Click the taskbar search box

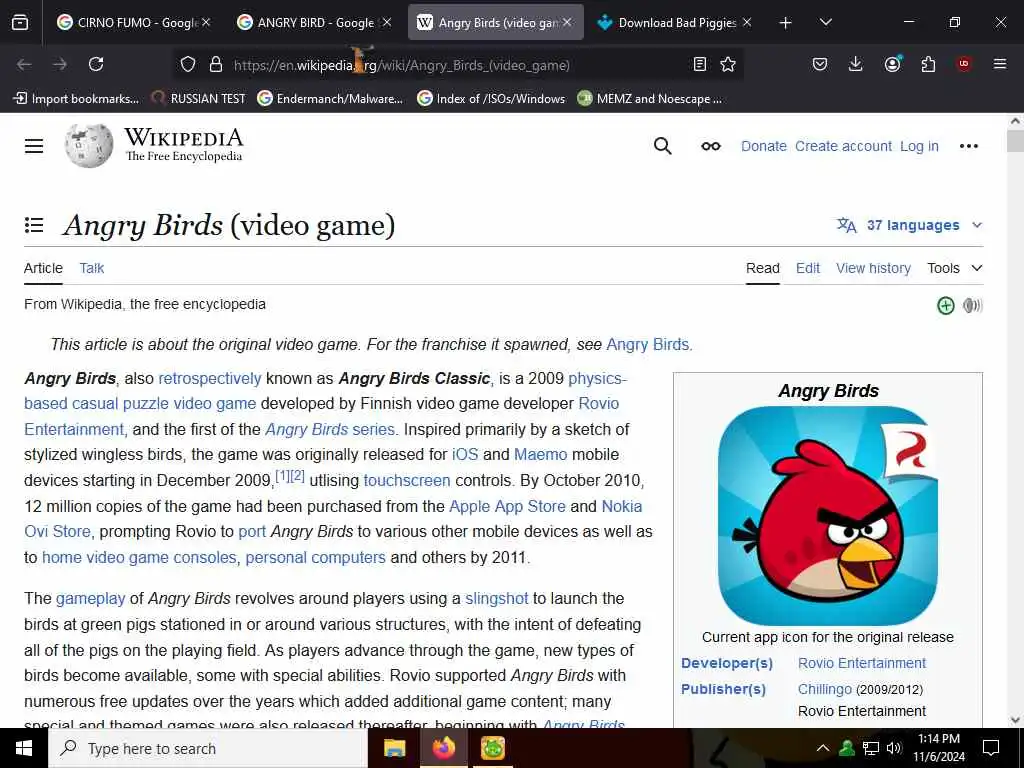pos(208,748)
